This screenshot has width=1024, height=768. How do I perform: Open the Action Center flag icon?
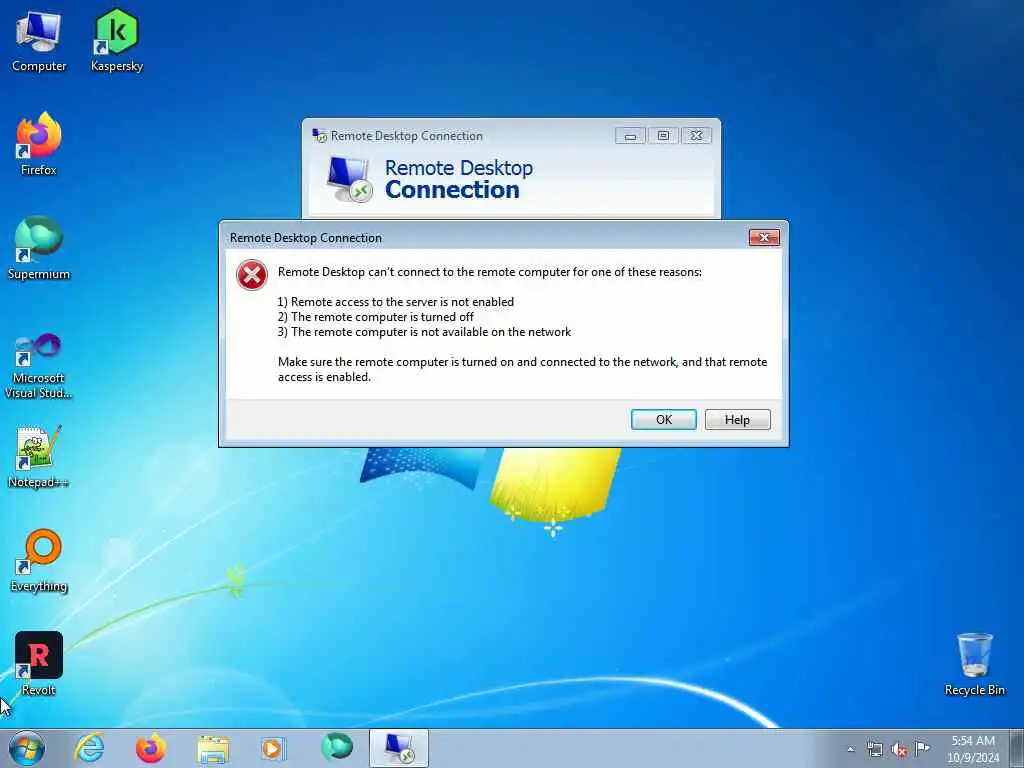point(922,748)
